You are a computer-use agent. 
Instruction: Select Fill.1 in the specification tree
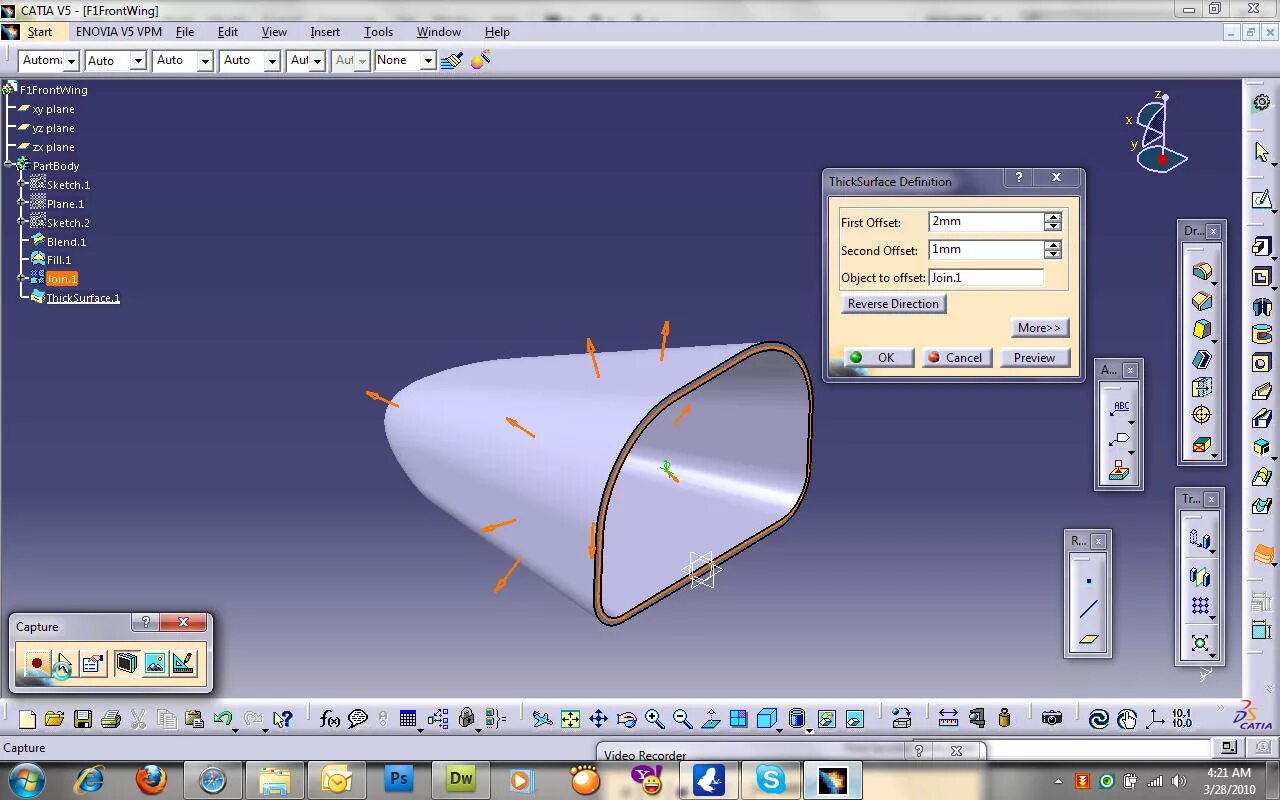click(x=59, y=260)
